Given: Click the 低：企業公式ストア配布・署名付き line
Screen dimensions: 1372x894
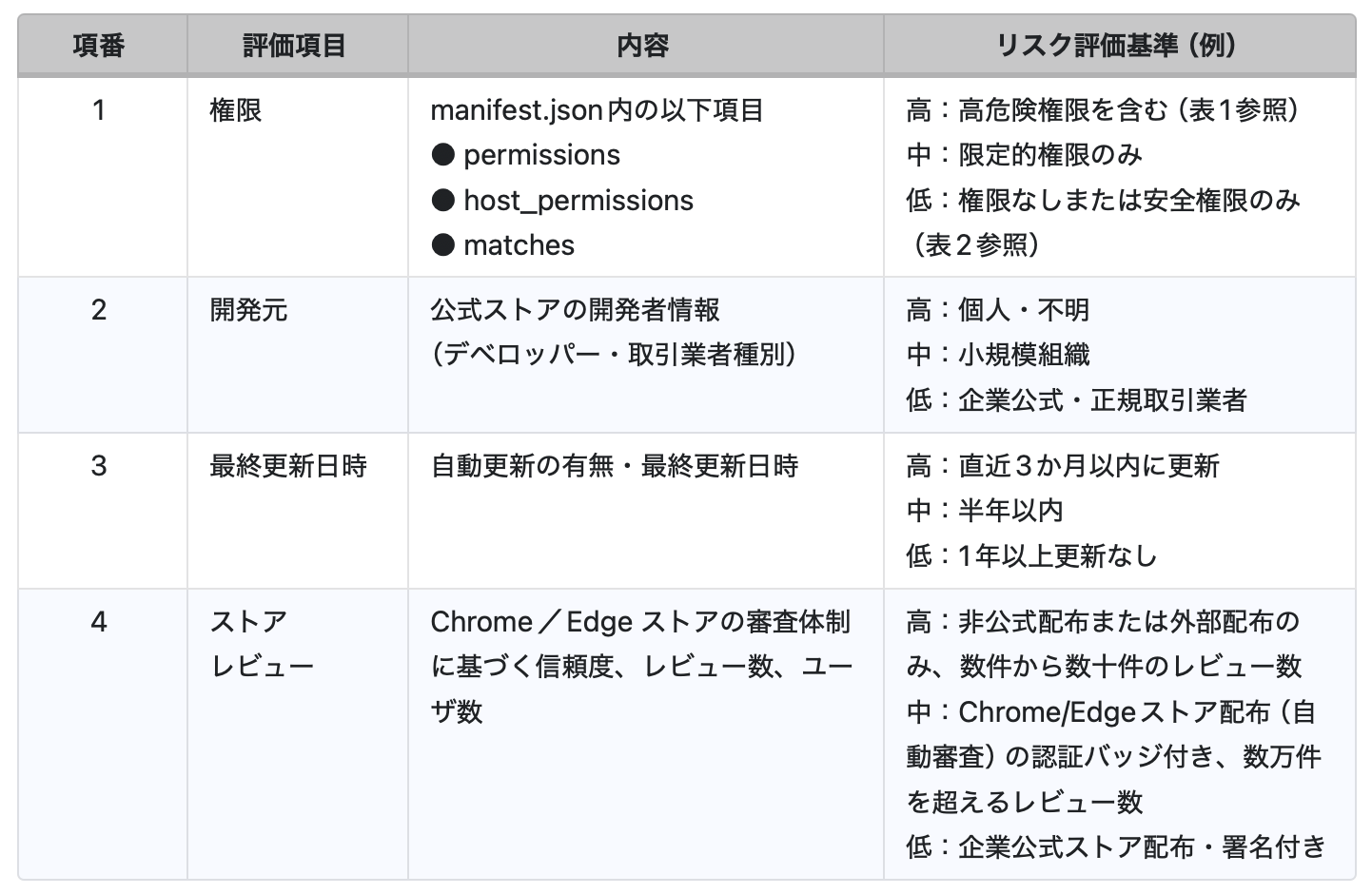Looking at the screenshot, I should 1115,846.
